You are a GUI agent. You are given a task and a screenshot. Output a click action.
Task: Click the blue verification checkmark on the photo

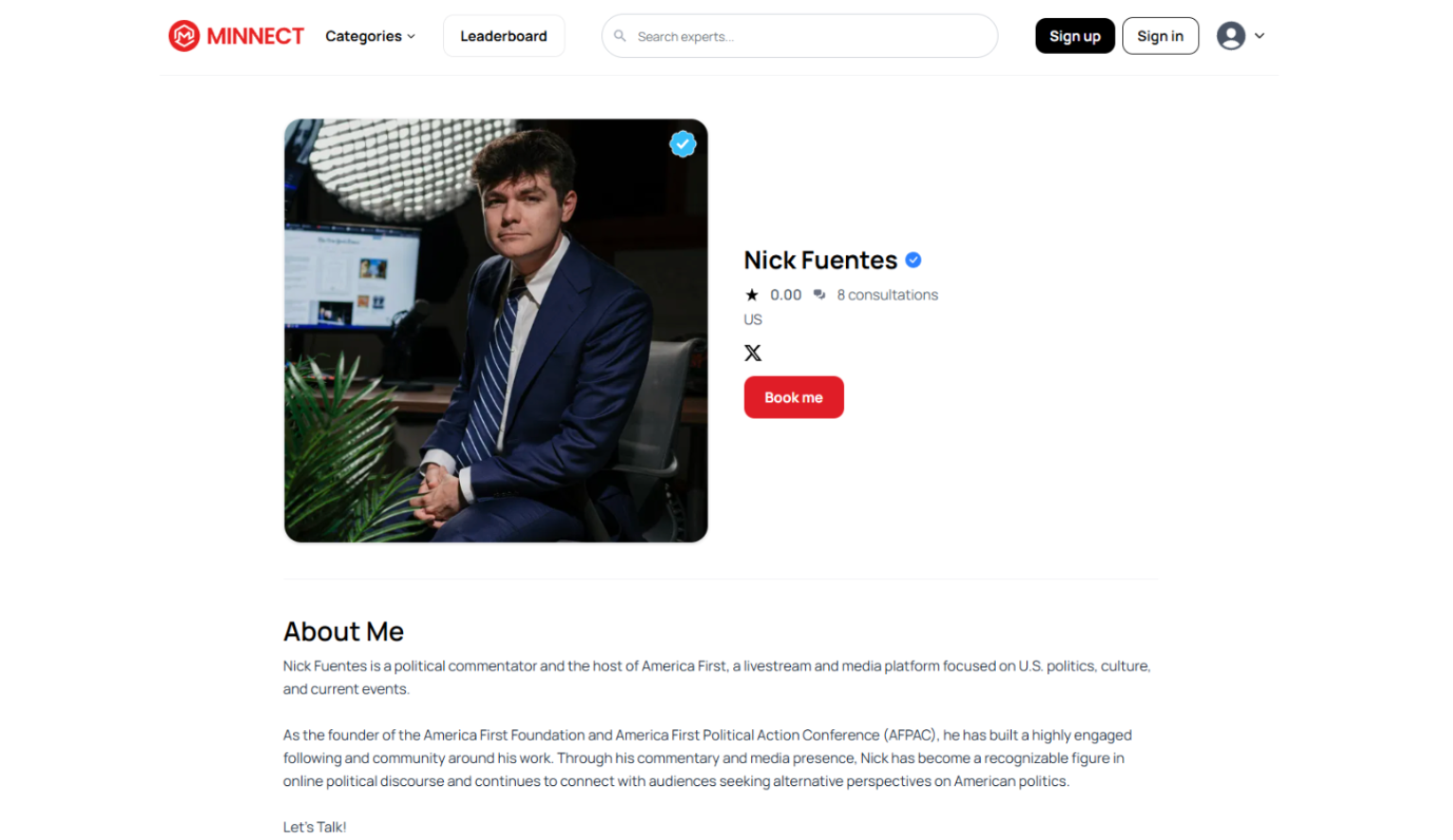click(x=683, y=144)
